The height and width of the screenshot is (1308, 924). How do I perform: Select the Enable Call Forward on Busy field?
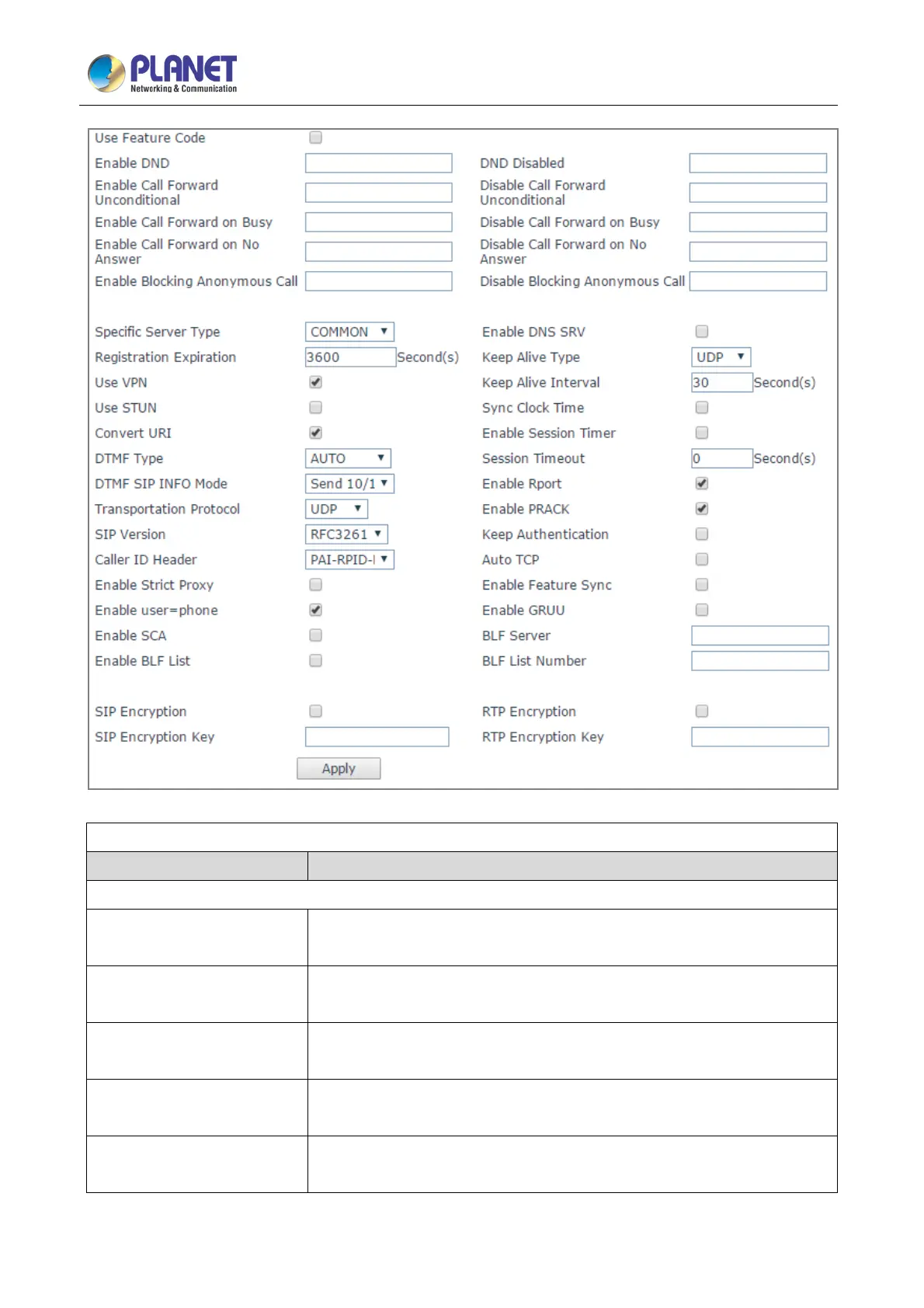pos(378,222)
